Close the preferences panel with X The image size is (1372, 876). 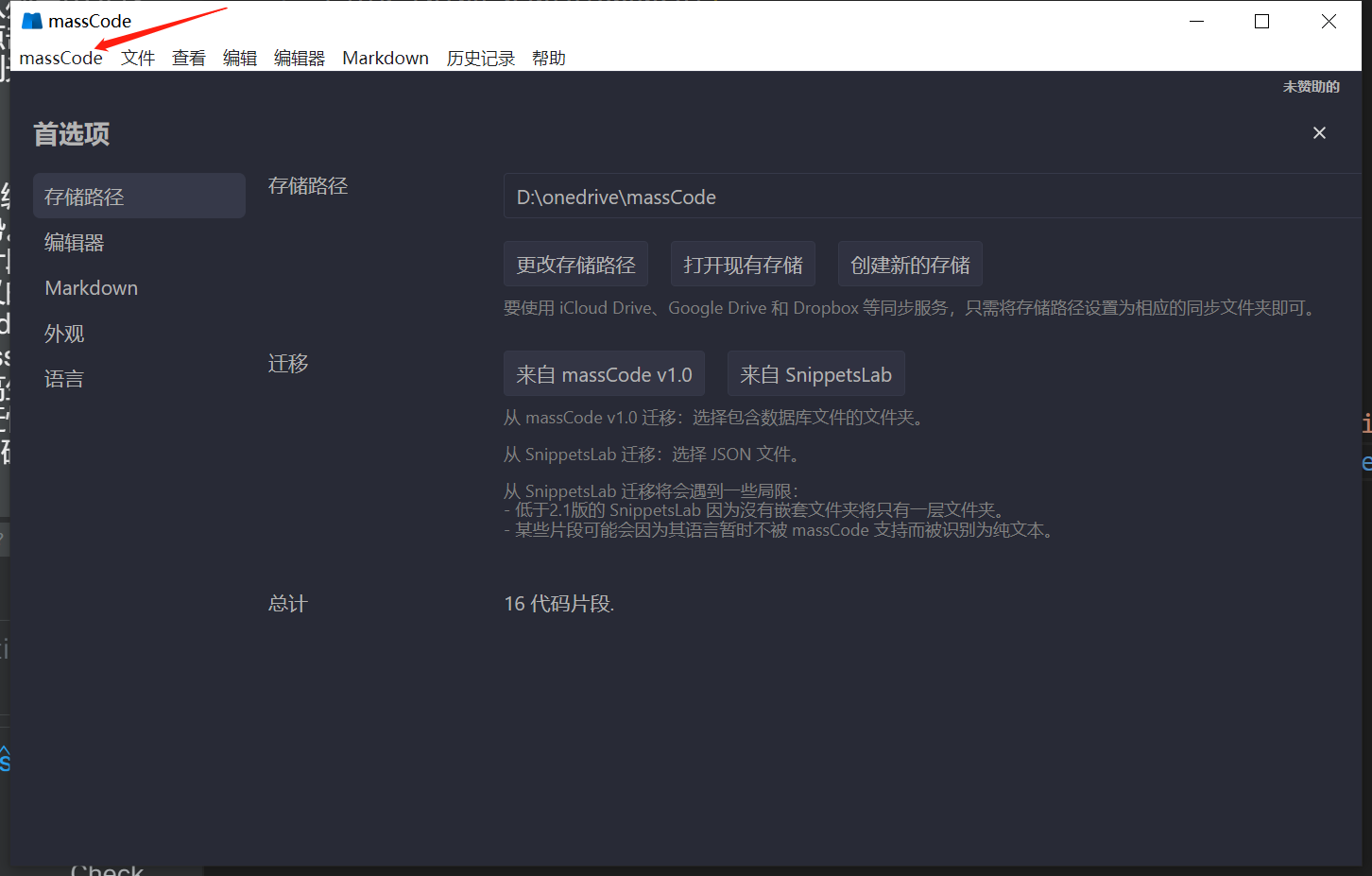coord(1319,133)
